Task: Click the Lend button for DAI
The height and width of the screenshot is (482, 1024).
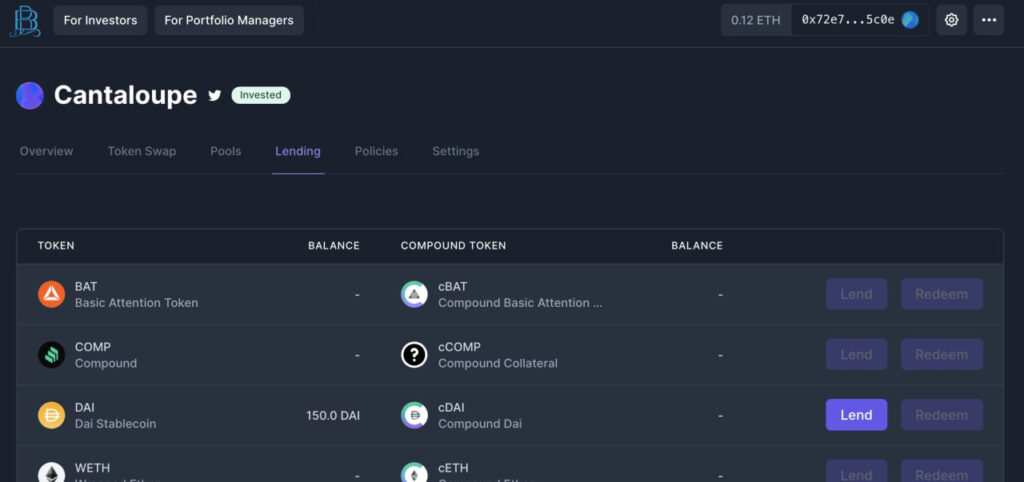Action: [x=856, y=415]
